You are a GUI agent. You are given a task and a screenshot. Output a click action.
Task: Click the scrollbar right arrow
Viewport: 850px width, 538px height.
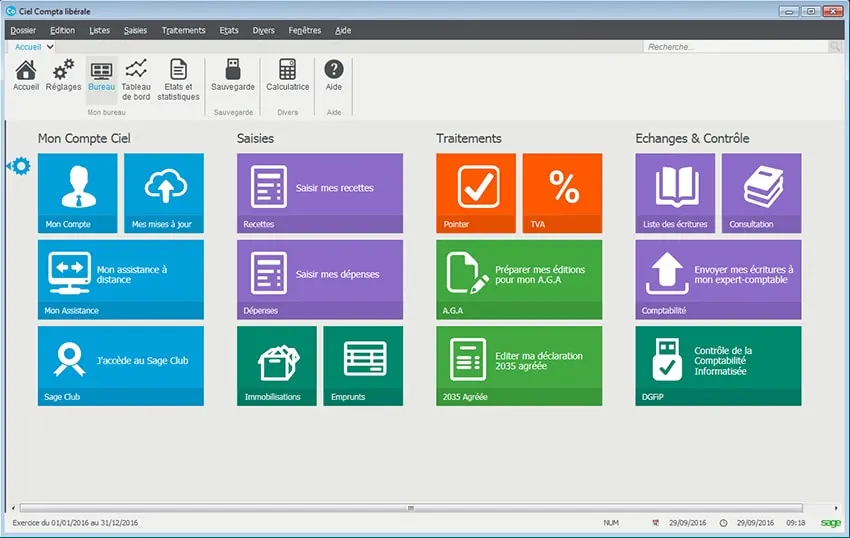(x=836, y=508)
